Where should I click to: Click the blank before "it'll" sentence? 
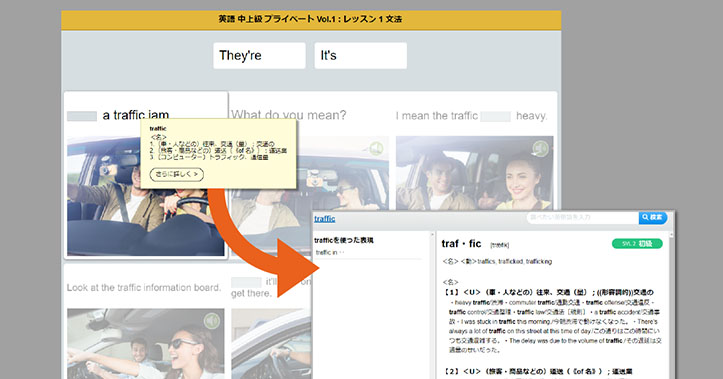[246, 282]
